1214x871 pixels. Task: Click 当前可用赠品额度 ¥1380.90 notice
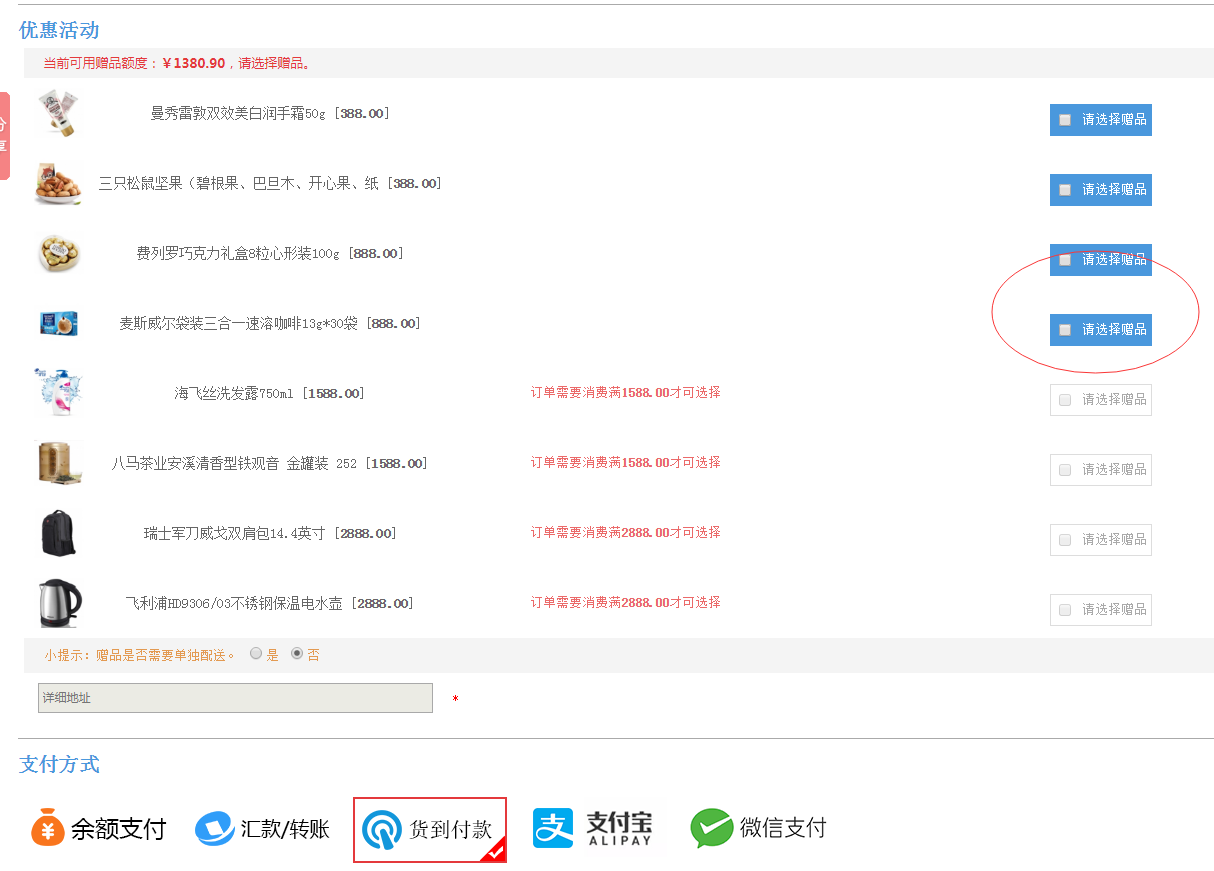coord(178,63)
